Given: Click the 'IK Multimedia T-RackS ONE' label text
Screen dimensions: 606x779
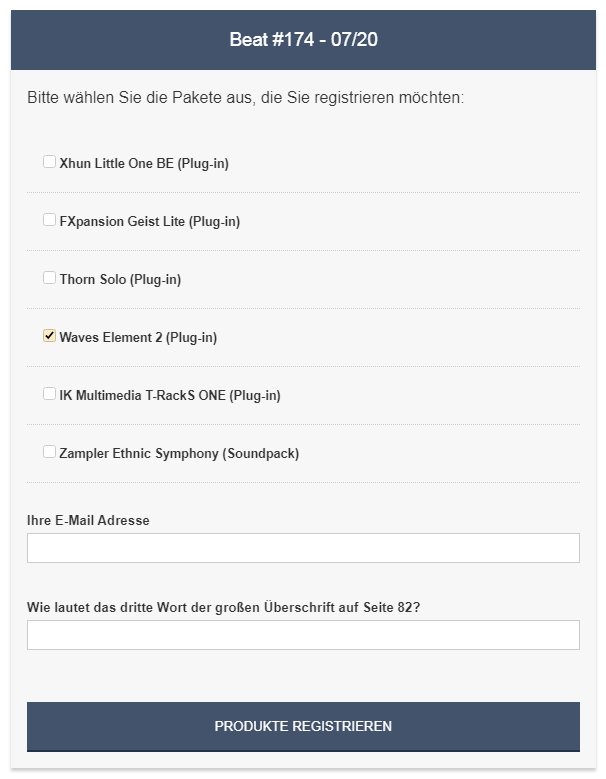Looking at the screenshot, I should pyautogui.click(x=142, y=395).
